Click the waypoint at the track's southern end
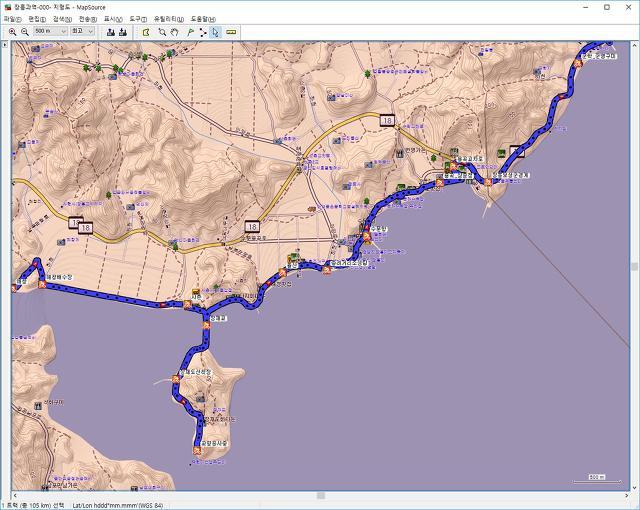This screenshot has height=510, width=640. pos(197,450)
